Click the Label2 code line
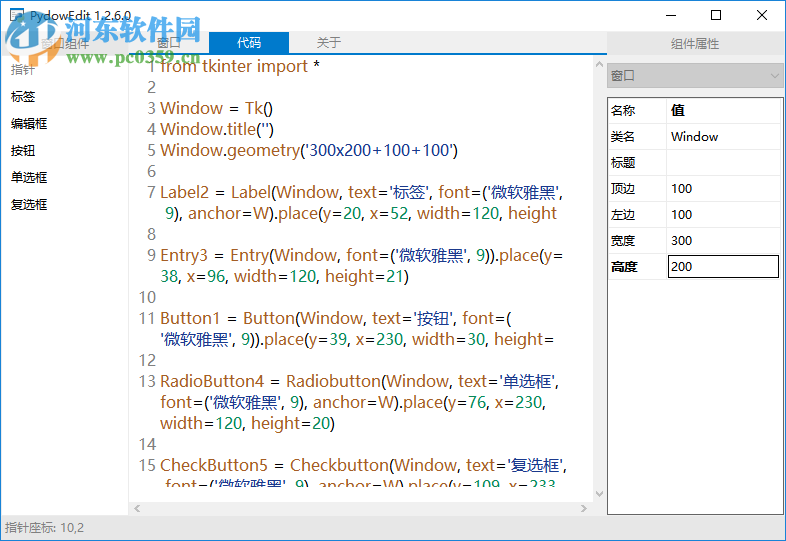The height and width of the screenshot is (541, 786). 361,203
